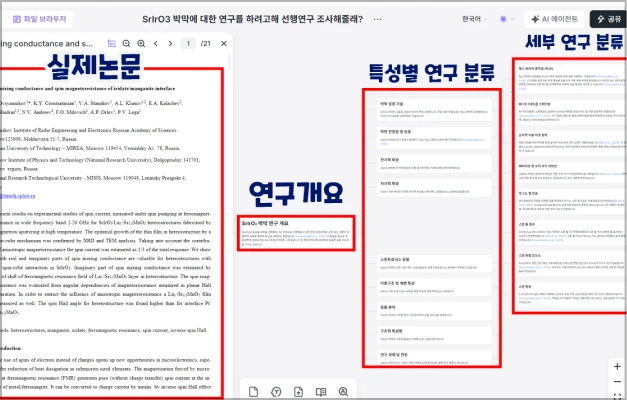Open the 파일 브라우저 panel
This screenshot has width=627, height=400.
click(x=39, y=19)
